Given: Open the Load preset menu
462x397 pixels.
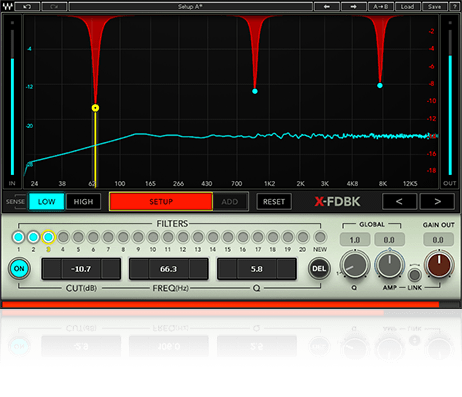Looking at the screenshot, I should point(407,6).
